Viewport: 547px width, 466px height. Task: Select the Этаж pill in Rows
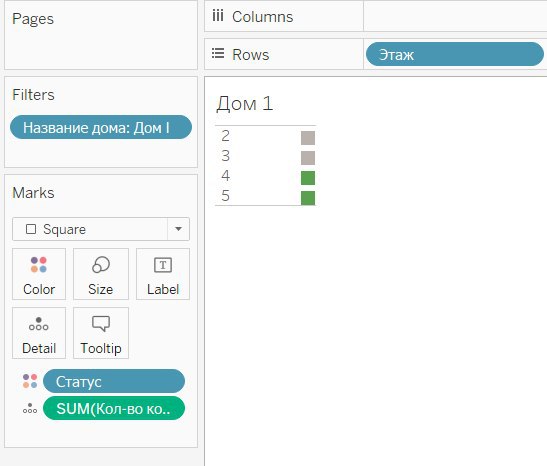(455, 54)
